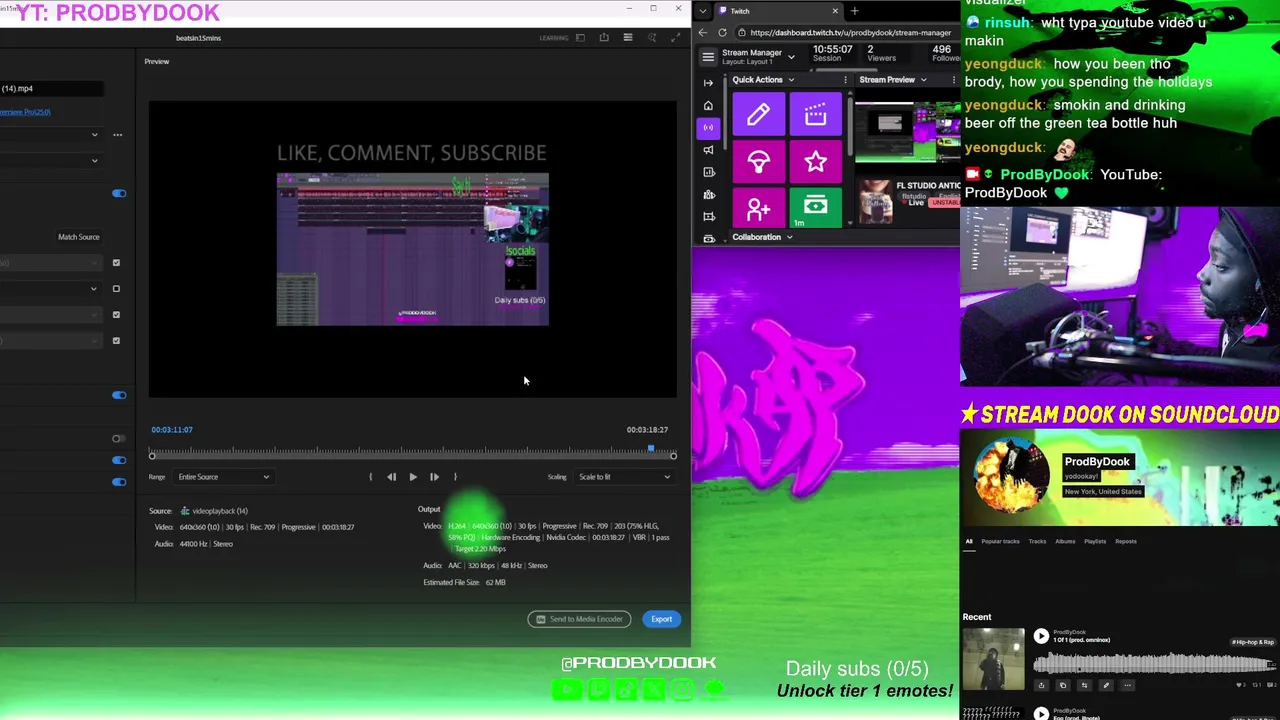The height and width of the screenshot is (720, 1280).
Task: Reload the Twitch dashboard page
Action: (x=722, y=33)
